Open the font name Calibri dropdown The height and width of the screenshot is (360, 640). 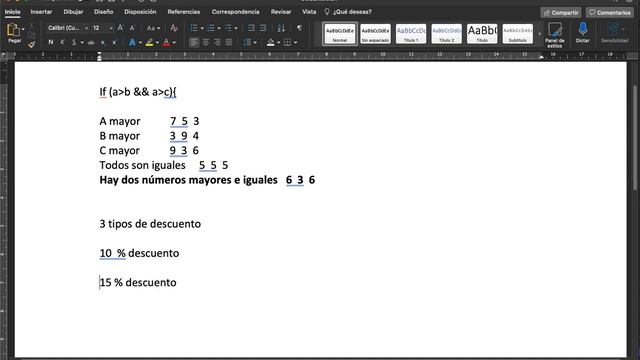86,28
